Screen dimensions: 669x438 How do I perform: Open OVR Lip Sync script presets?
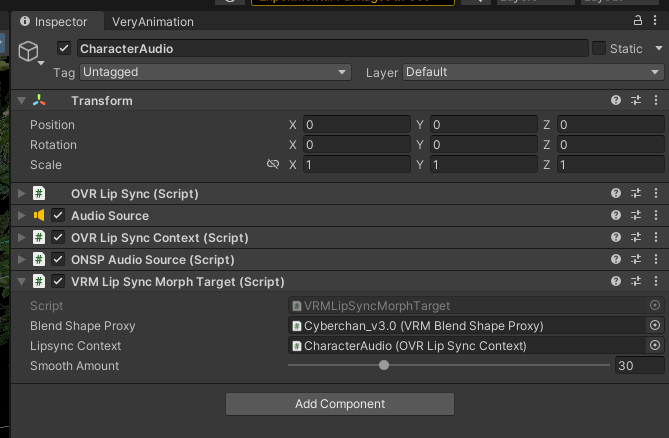pyautogui.click(x=636, y=193)
